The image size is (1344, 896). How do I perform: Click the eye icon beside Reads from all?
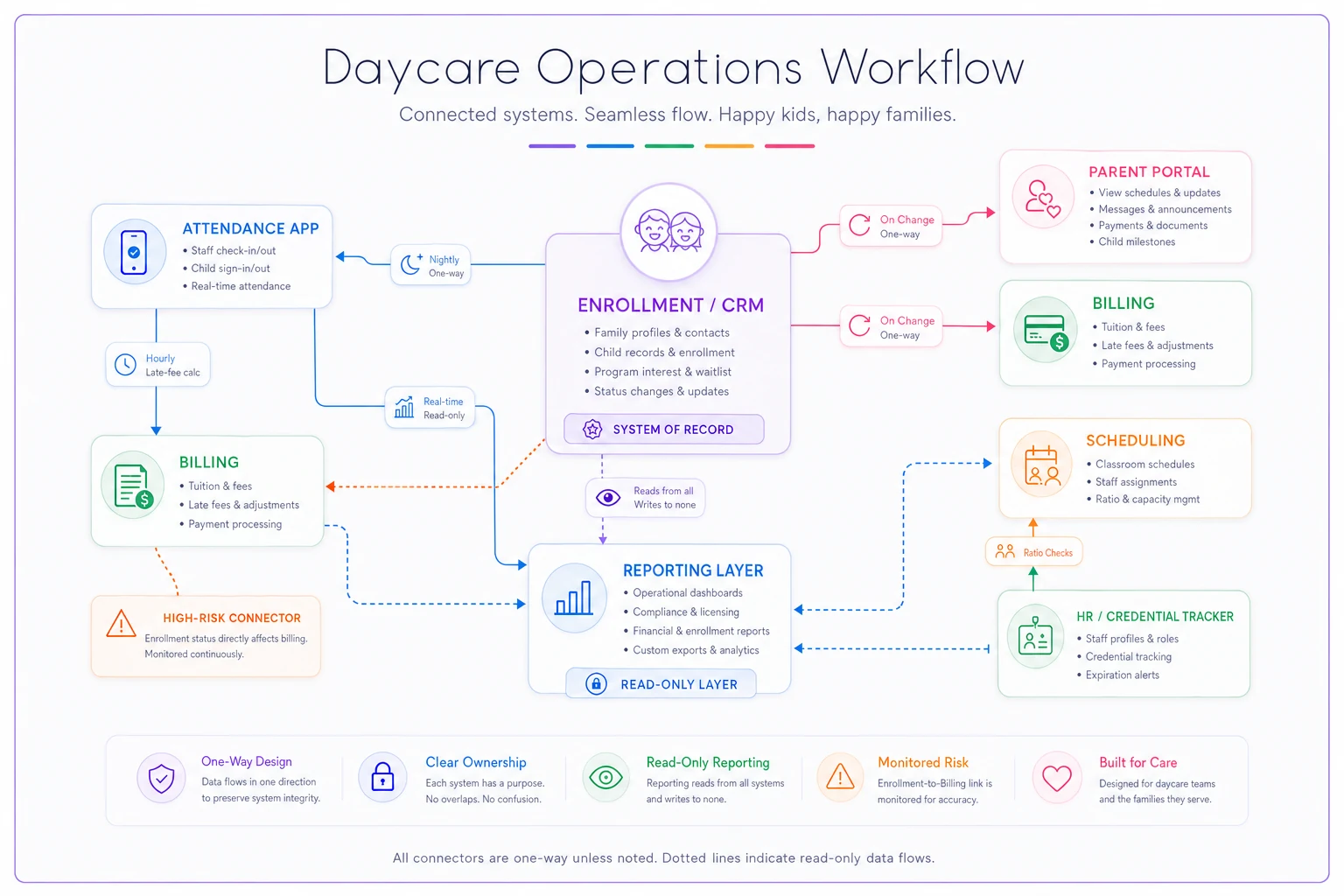(x=607, y=497)
